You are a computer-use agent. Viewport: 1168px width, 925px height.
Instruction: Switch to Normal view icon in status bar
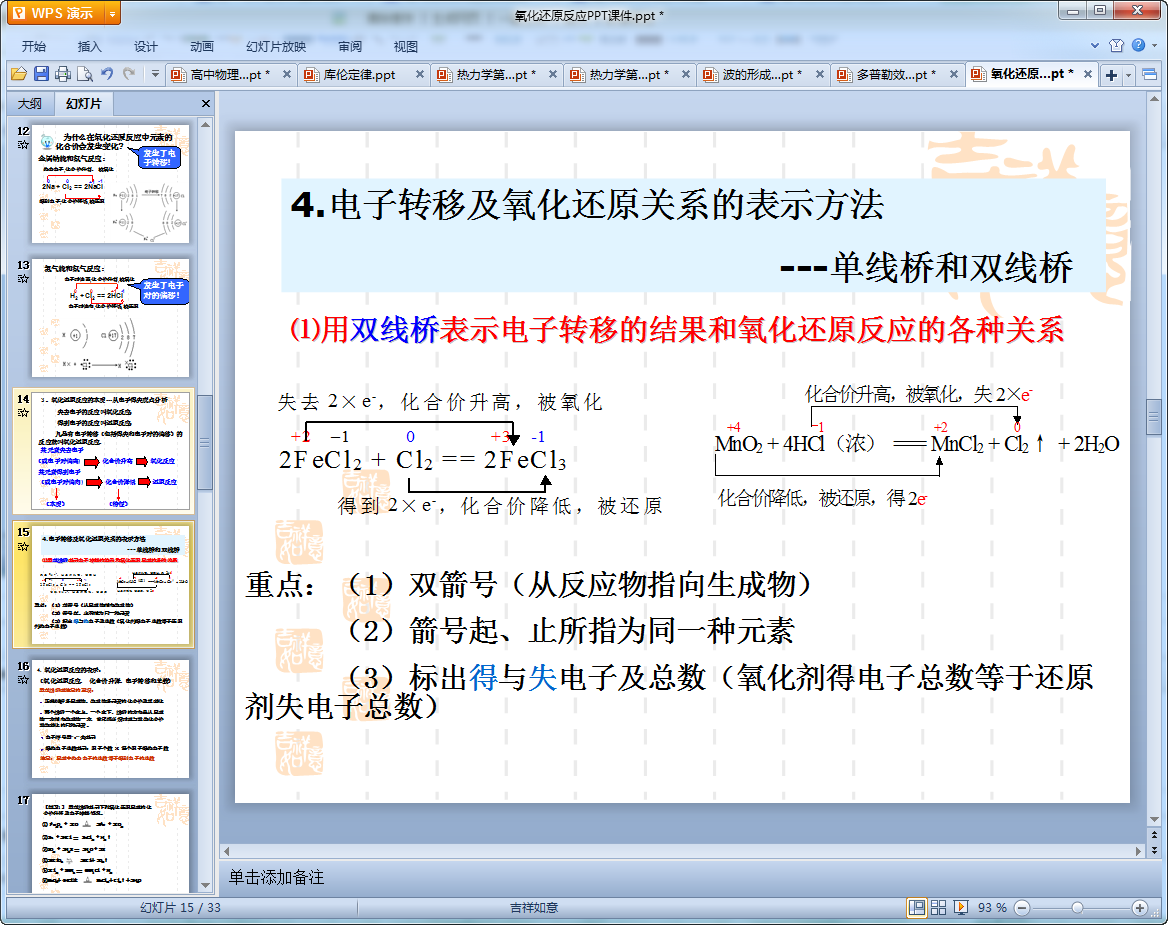point(917,907)
